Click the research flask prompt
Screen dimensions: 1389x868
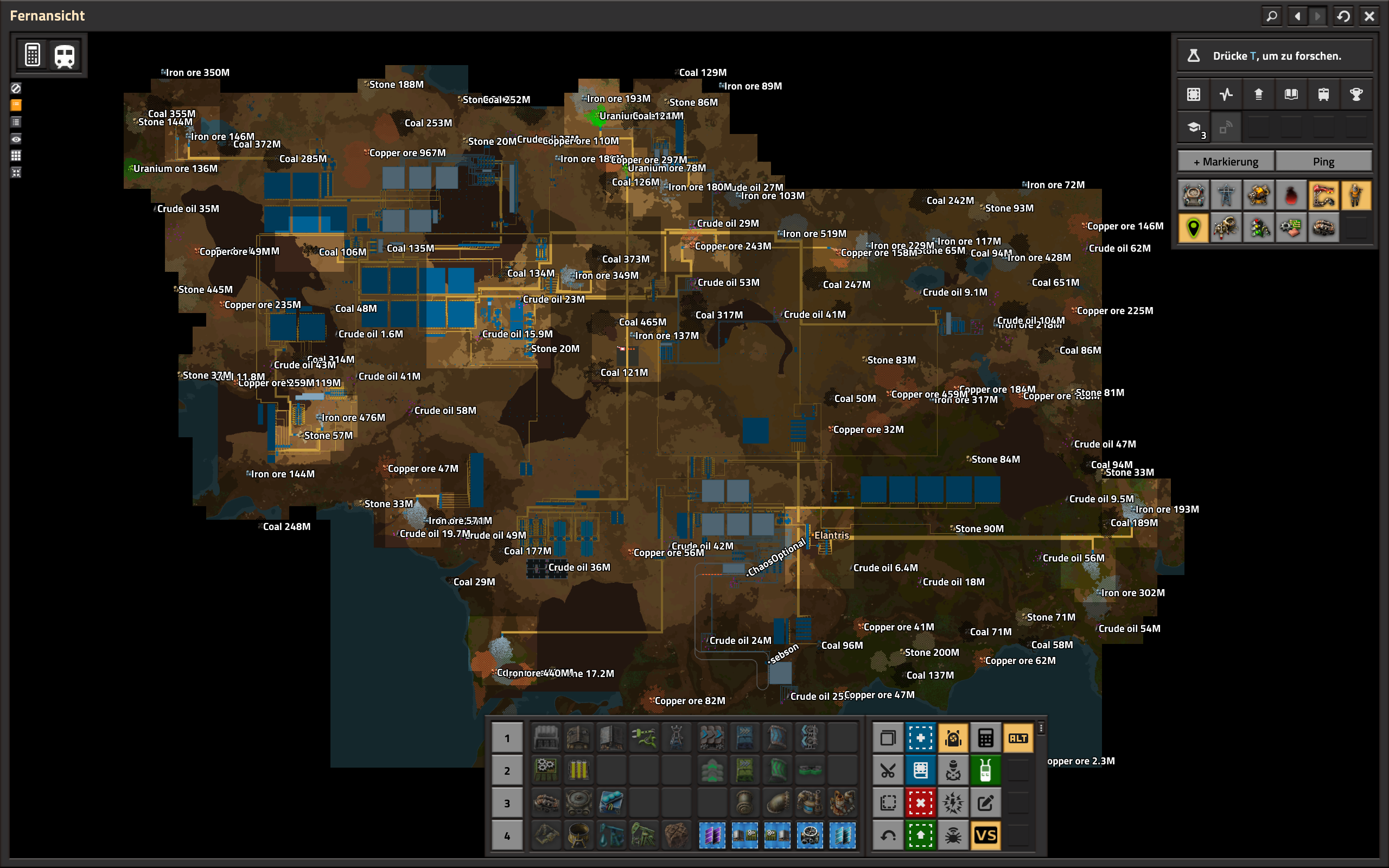[1275, 56]
